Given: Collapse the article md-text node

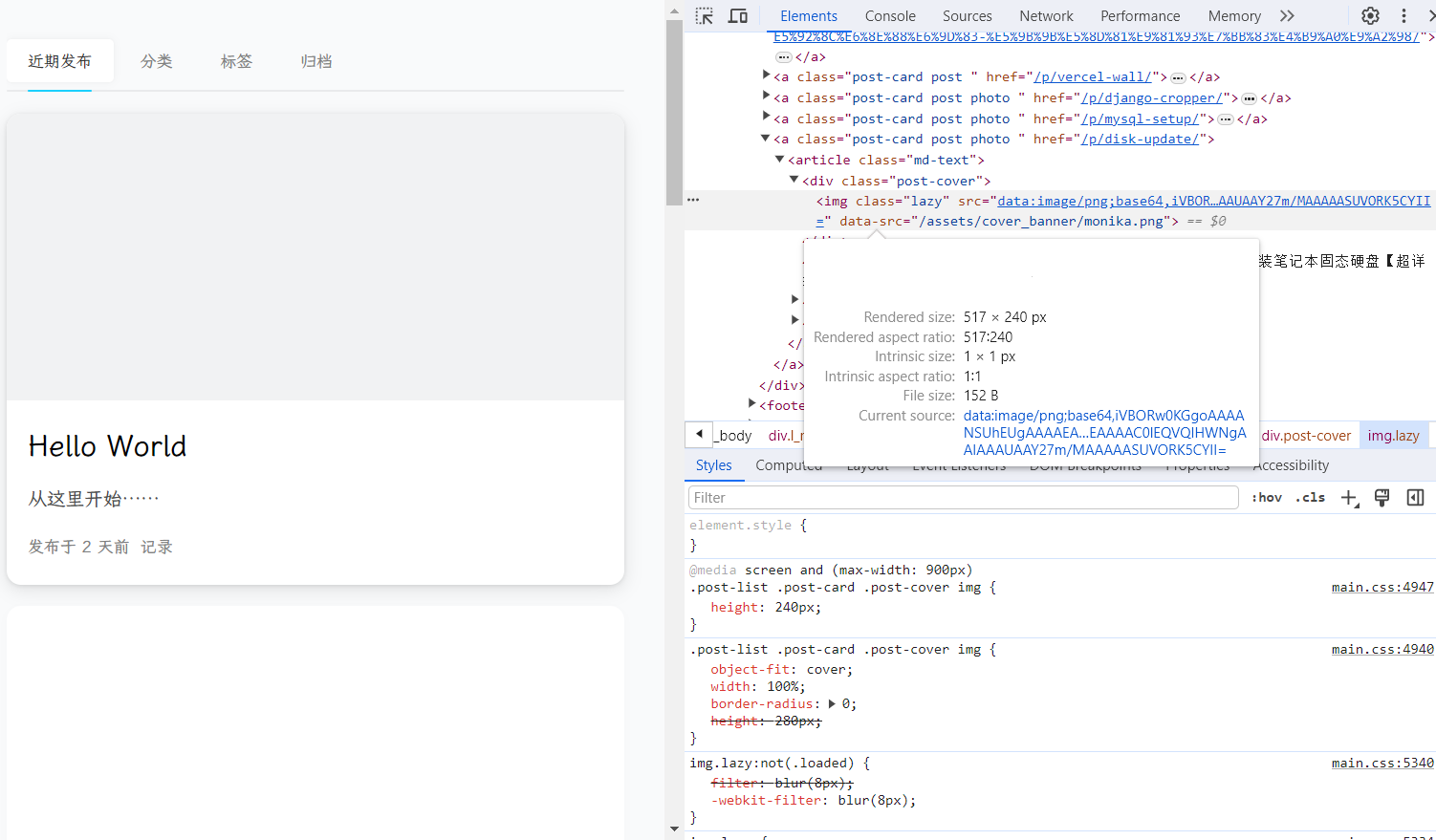Looking at the screenshot, I should (780, 160).
